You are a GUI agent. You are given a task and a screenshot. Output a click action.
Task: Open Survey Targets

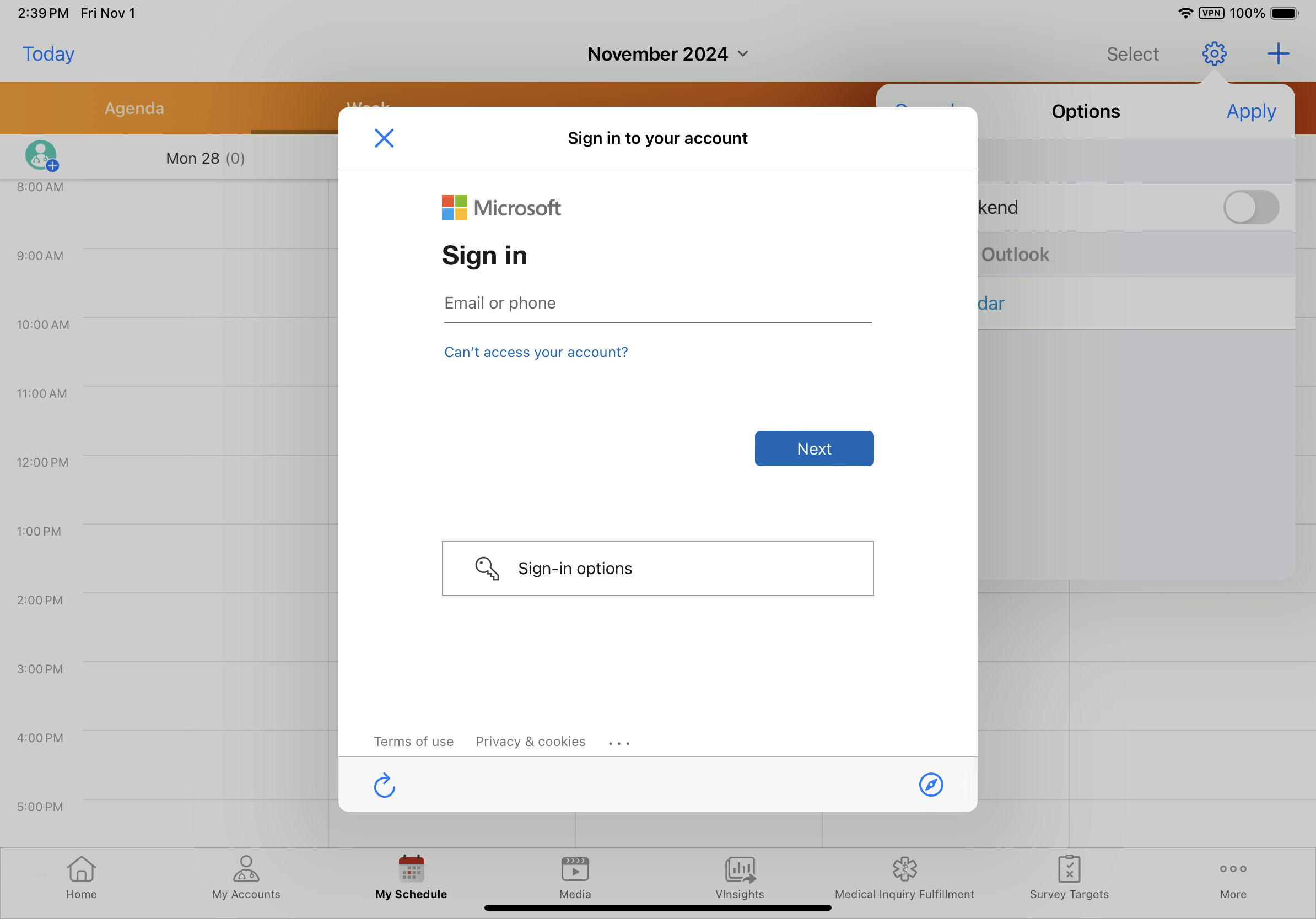[1069, 876]
